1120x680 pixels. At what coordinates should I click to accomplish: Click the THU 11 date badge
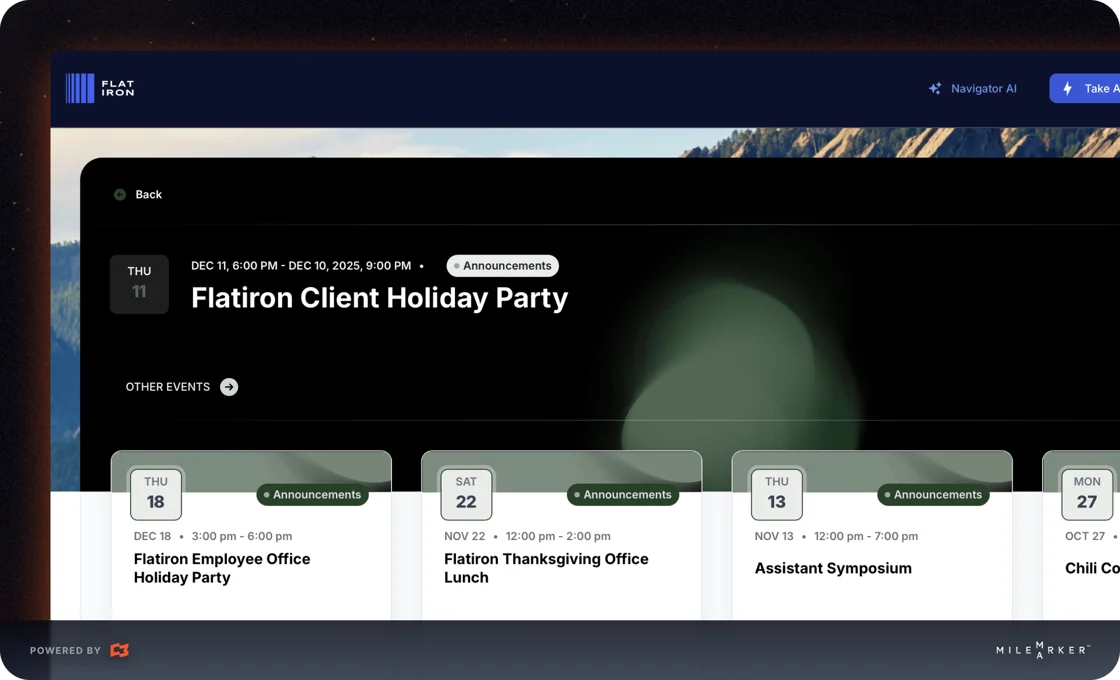tap(139, 284)
